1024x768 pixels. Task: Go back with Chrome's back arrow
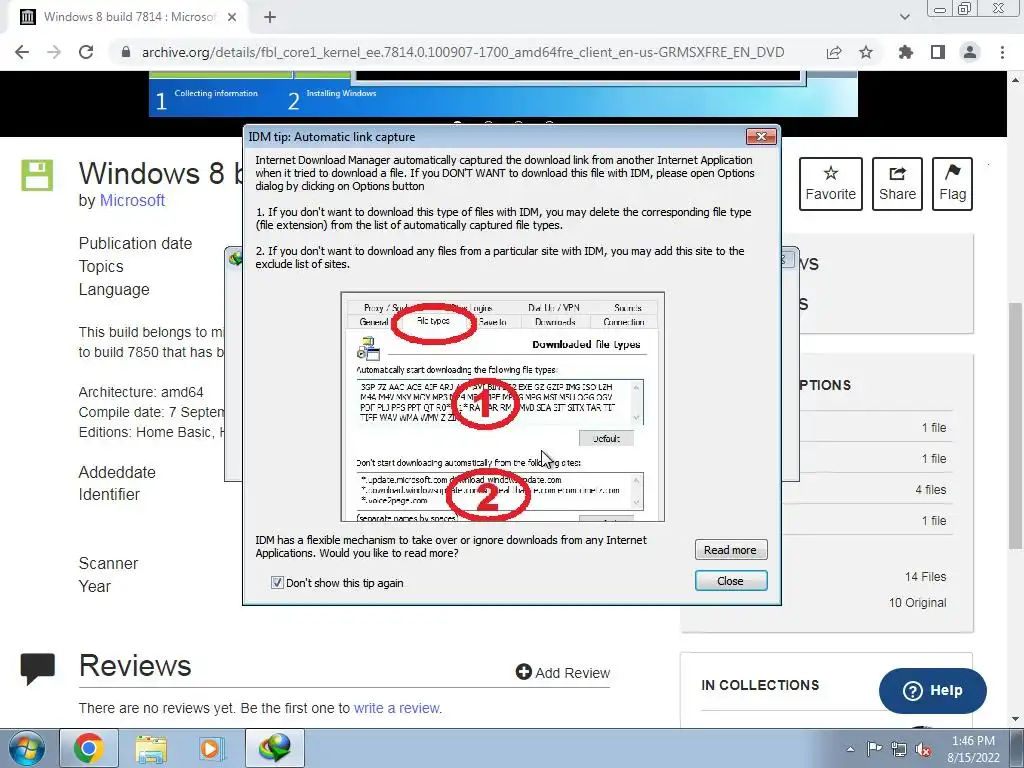(x=22, y=52)
